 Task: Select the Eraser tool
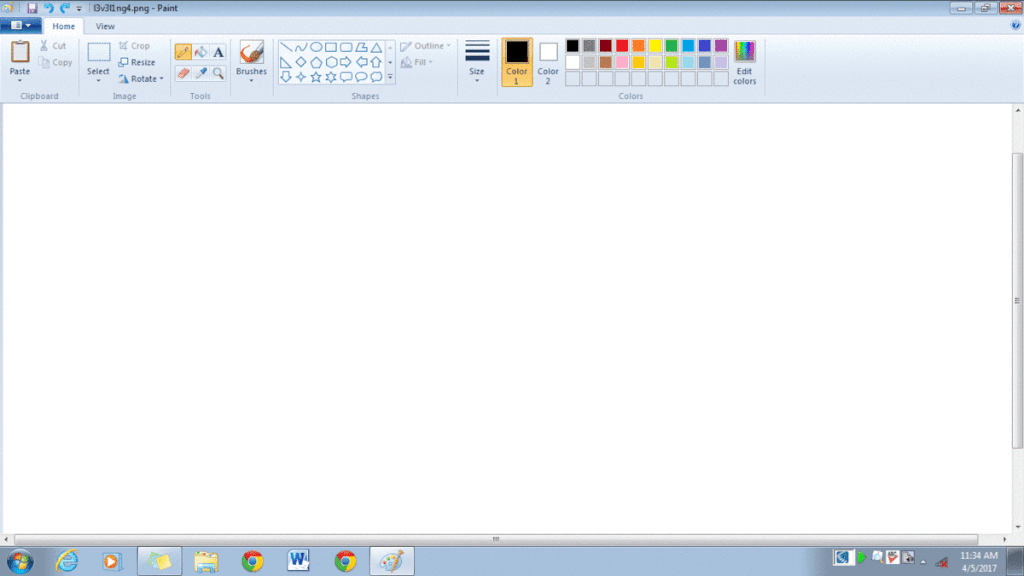tap(183, 73)
